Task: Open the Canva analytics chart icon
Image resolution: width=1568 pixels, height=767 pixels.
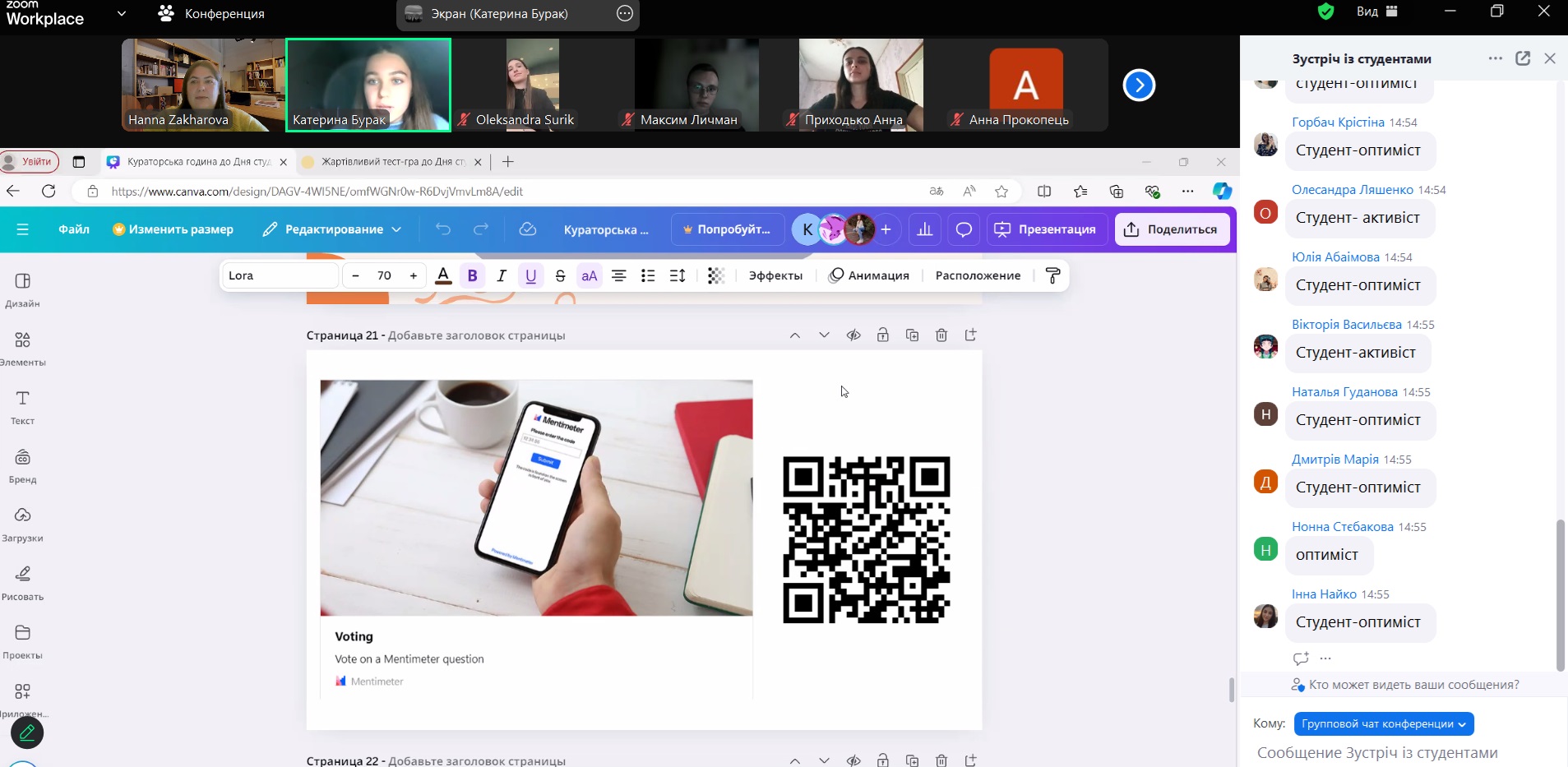Action: pyautogui.click(x=925, y=229)
